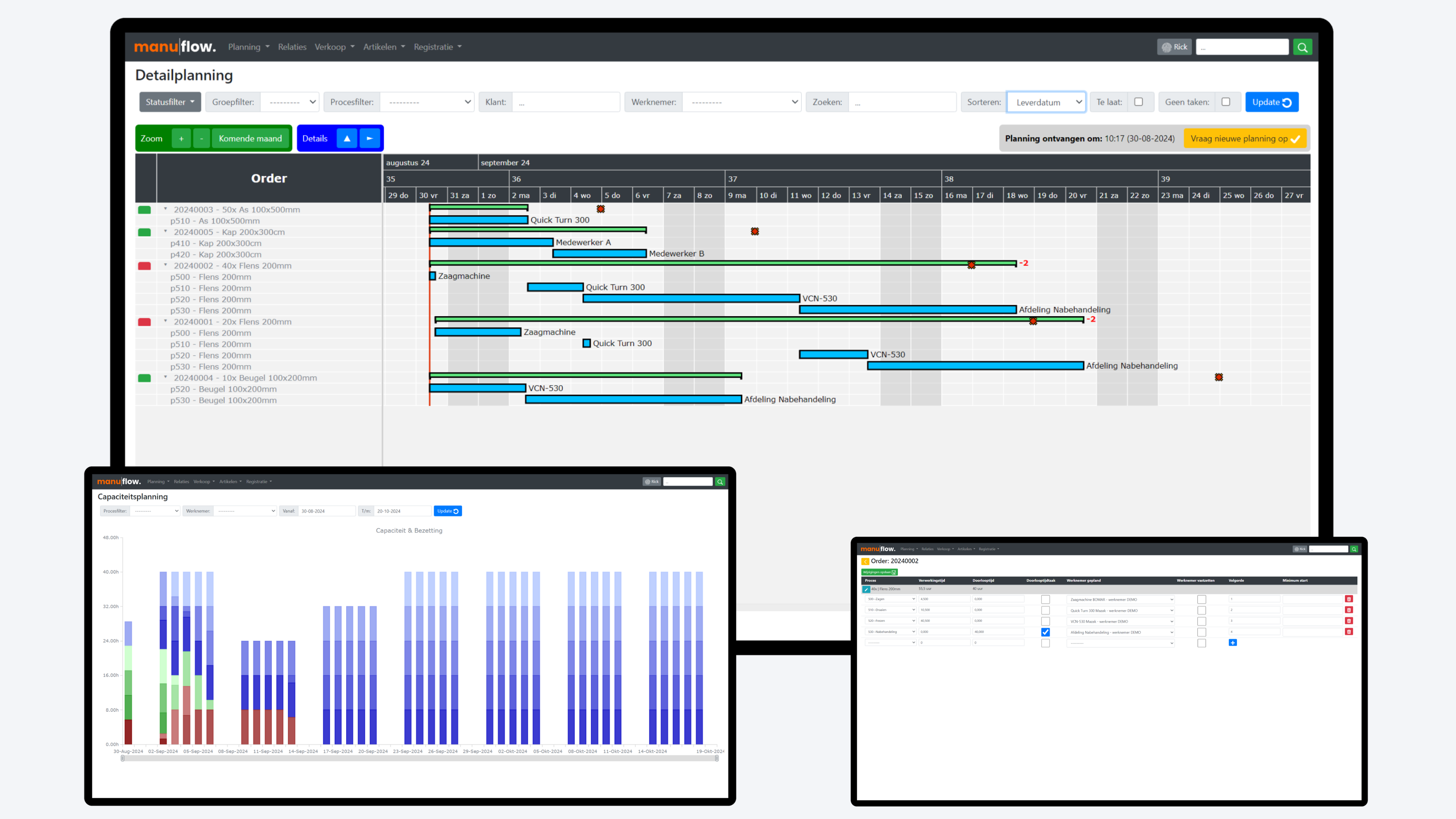Click the Details up arrow icon
Image resolution: width=1456 pixels, height=819 pixels.
pyautogui.click(x=347, y=138)
